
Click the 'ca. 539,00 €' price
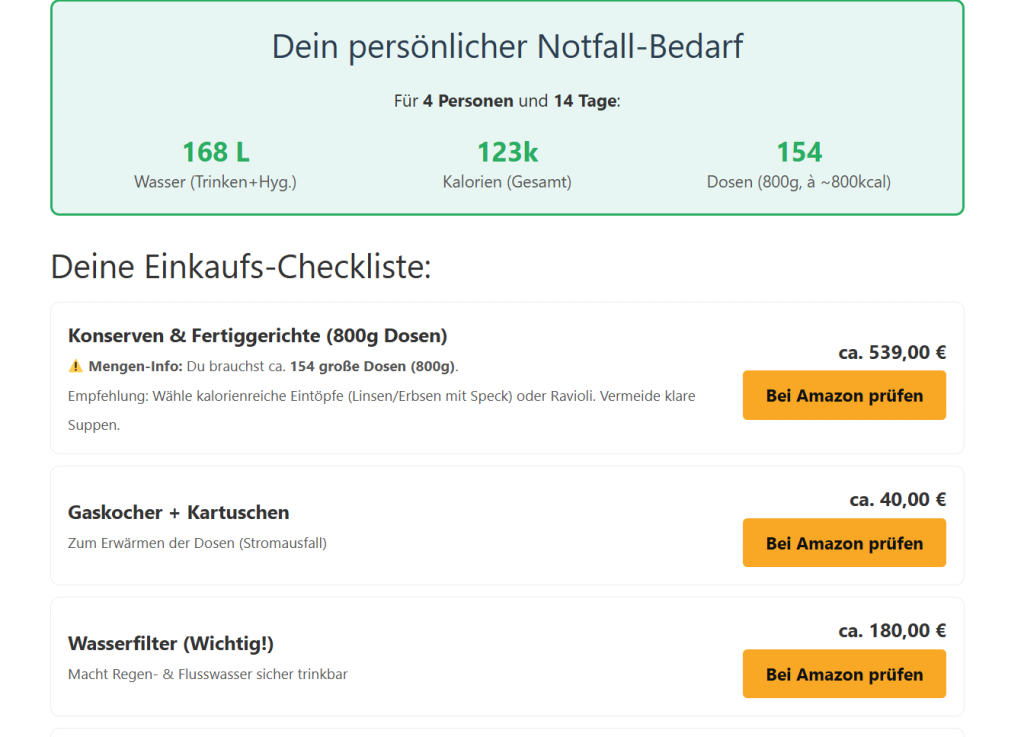coord(892,352)
